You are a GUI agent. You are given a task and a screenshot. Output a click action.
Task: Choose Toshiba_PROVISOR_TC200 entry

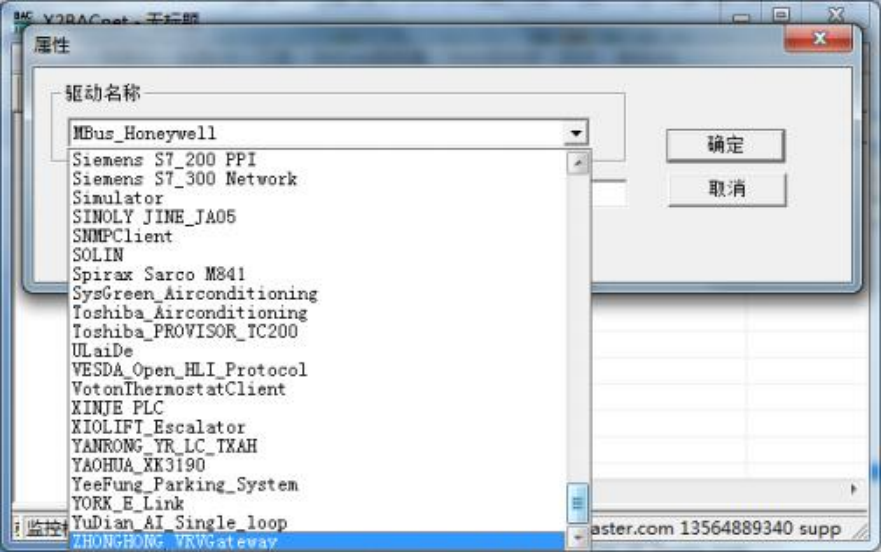(317, 332)
